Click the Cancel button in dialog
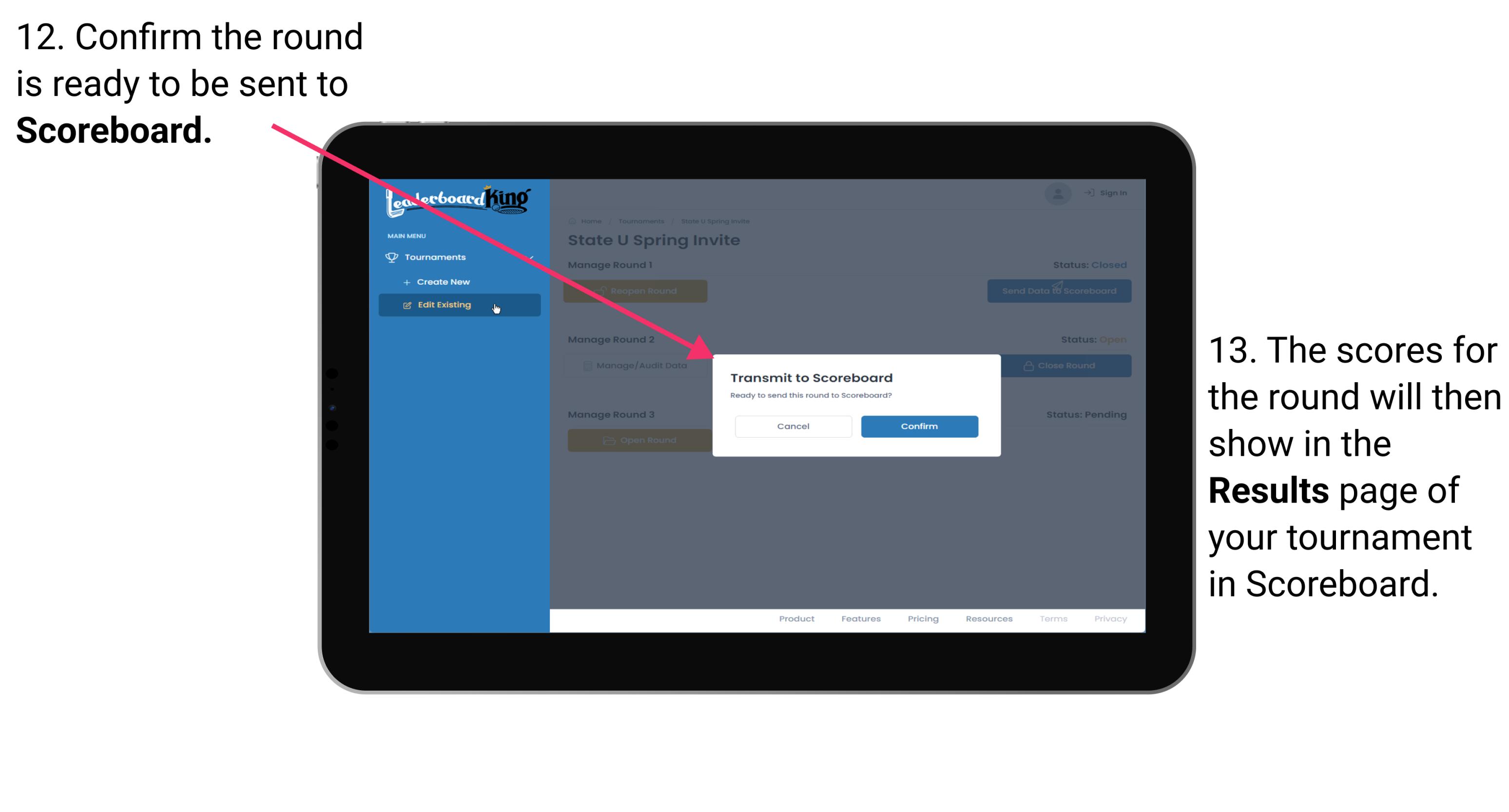This screenshot has width=1509, height=812. tap(793, 425)
